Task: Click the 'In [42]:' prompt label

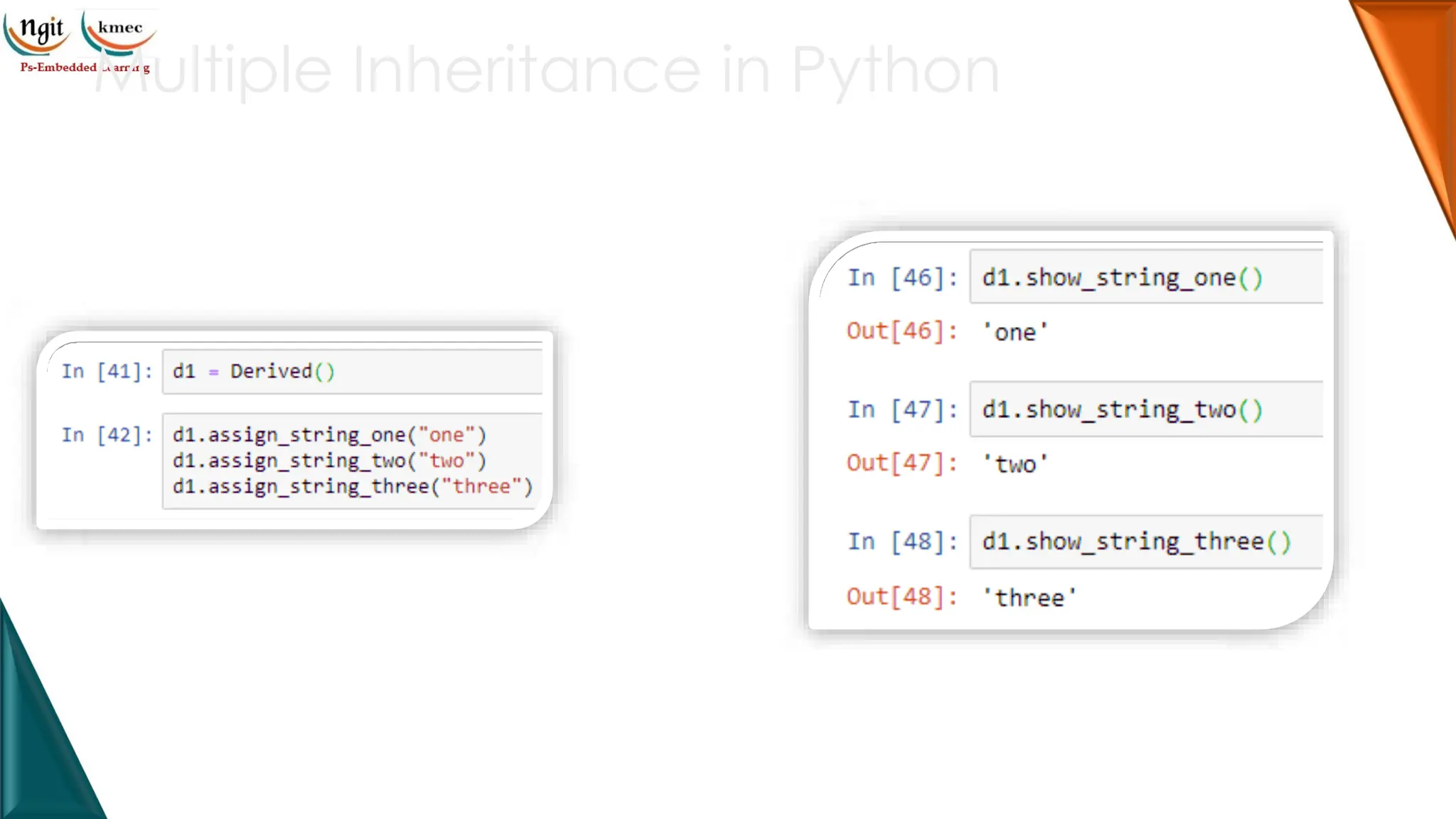Action: [107, 435]
